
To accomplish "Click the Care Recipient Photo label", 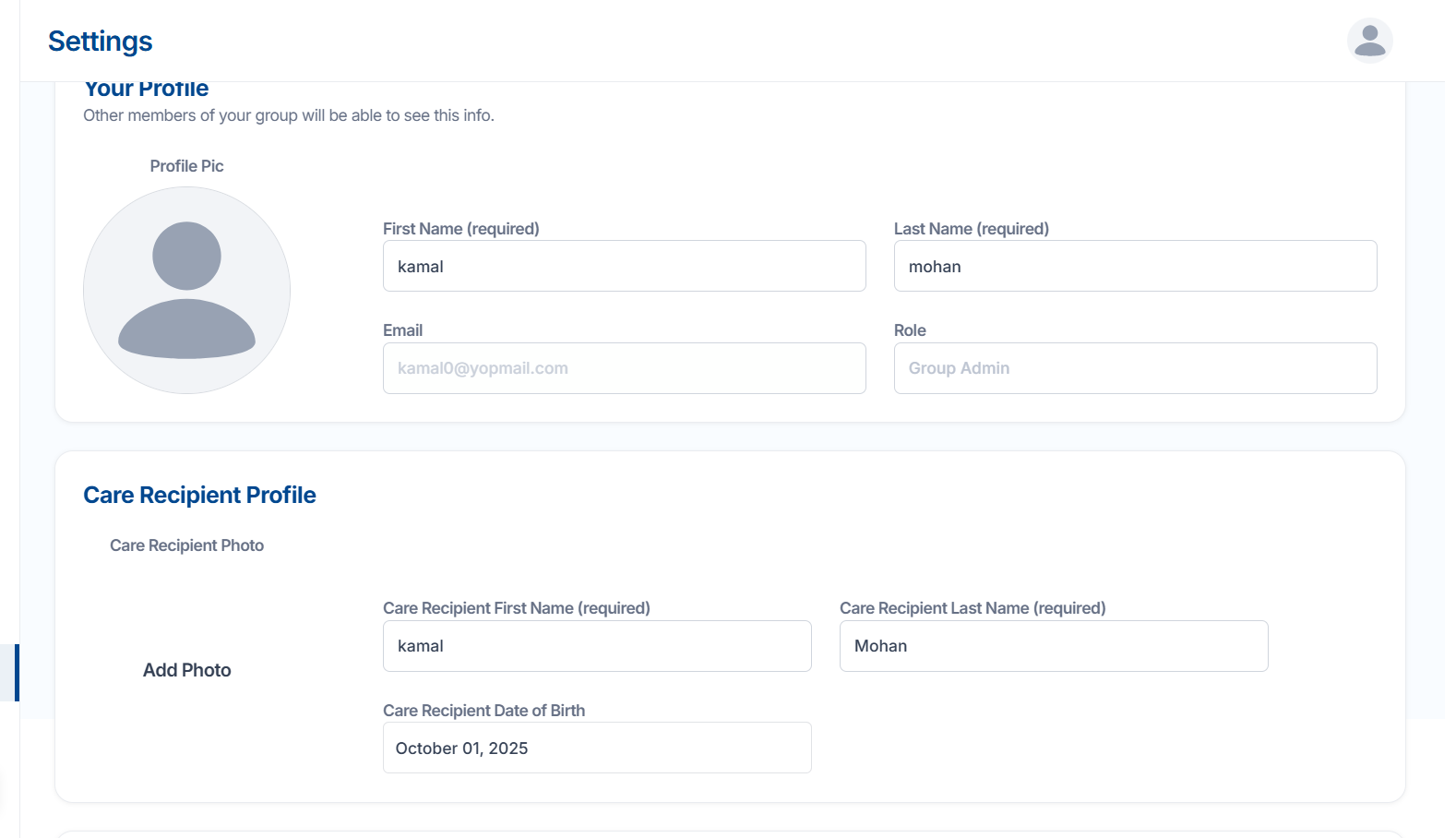I will pyautogui.click(x=186, y=545).
